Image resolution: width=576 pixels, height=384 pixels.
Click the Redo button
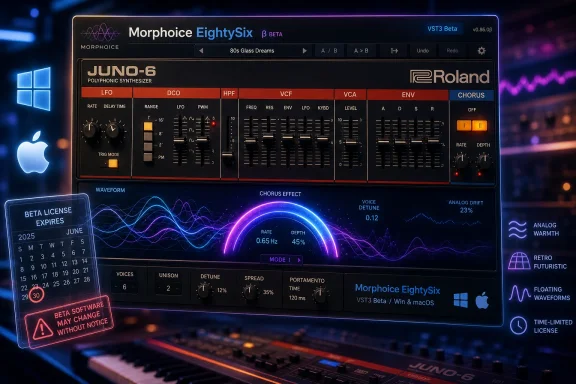(452, 51)
